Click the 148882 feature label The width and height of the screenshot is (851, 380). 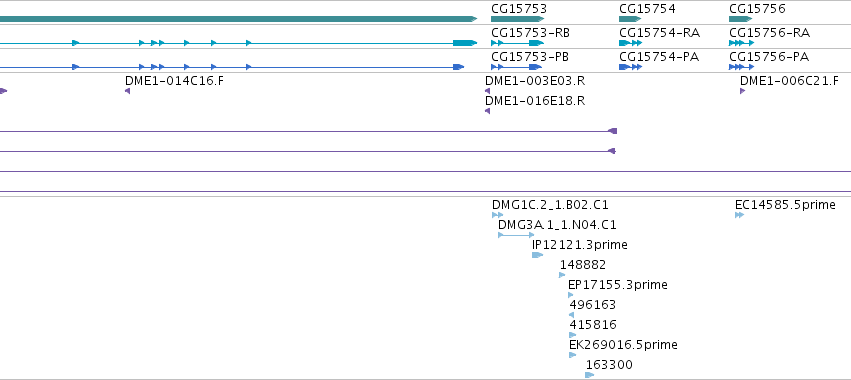(583, 264)
